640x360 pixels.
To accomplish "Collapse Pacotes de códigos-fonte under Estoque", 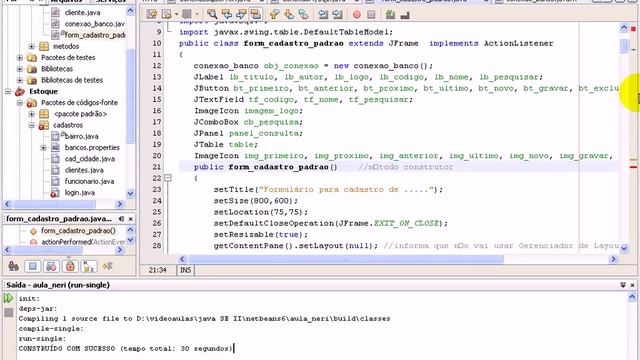I will tap(20, 102).
